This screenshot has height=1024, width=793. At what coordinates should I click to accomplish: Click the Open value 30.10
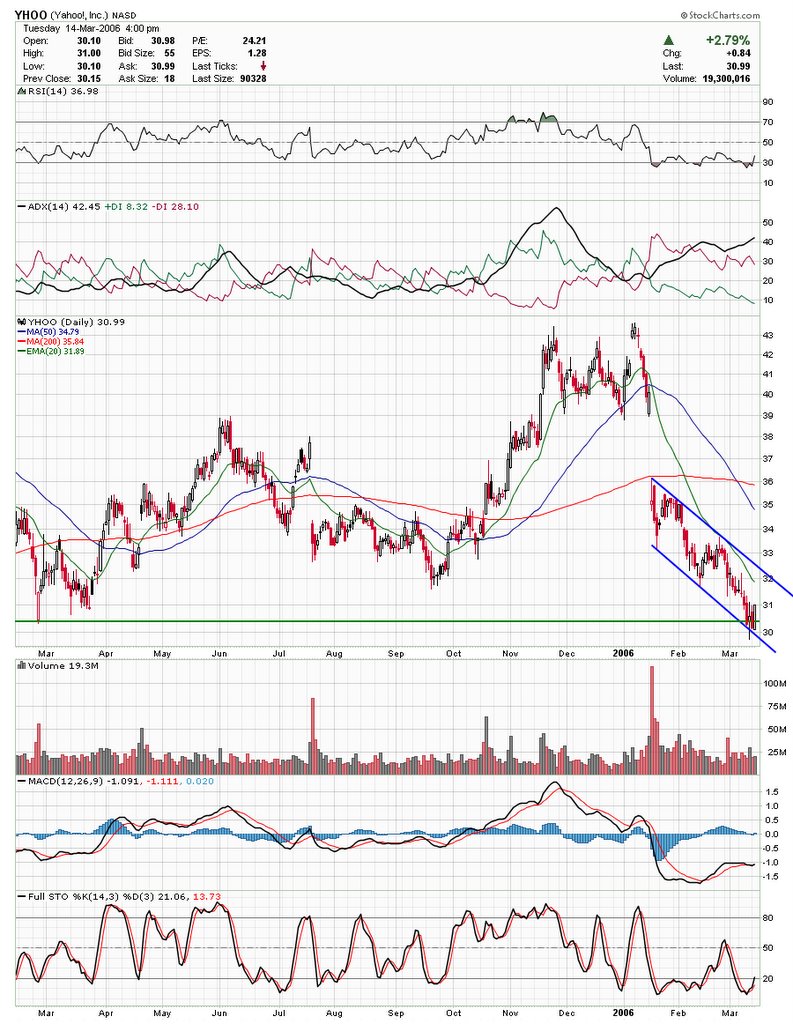tap(89, 40)
